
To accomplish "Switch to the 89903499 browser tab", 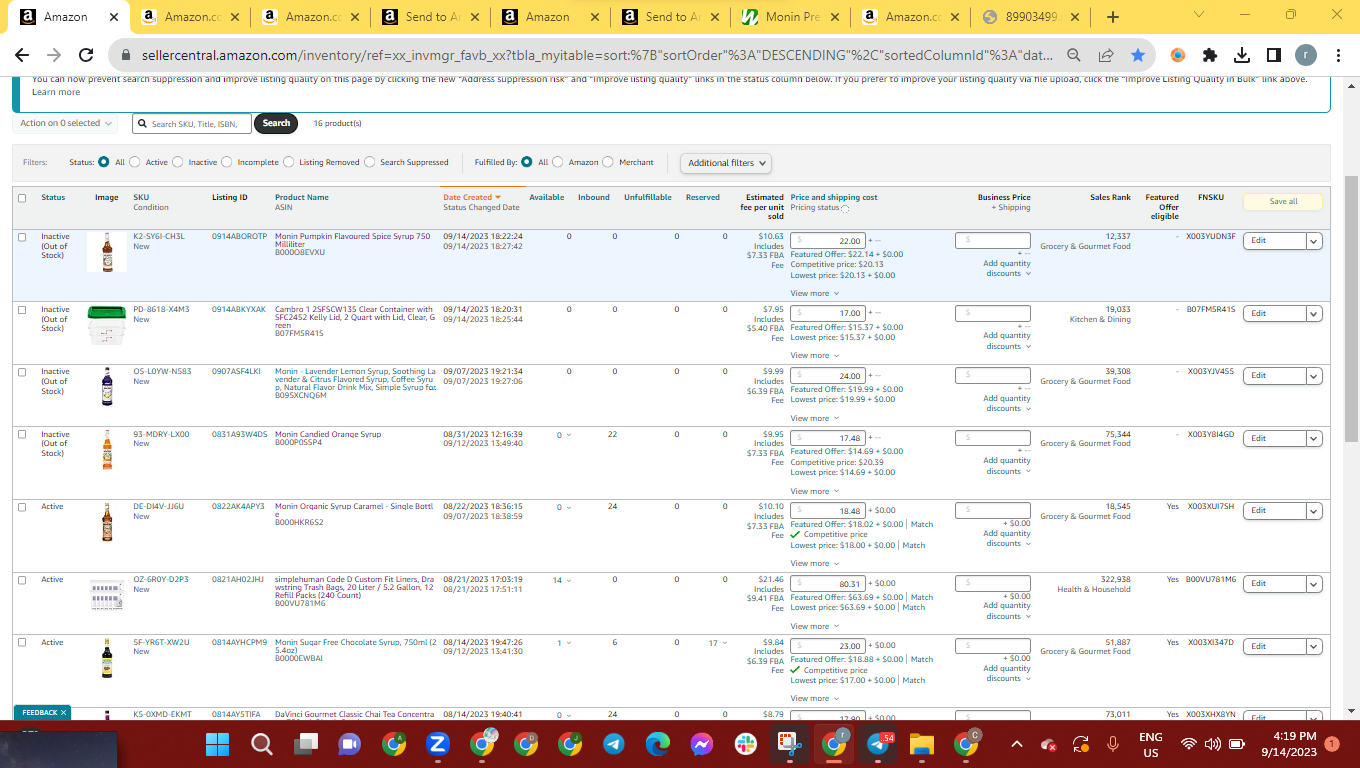I will [x=1031, y=17].
